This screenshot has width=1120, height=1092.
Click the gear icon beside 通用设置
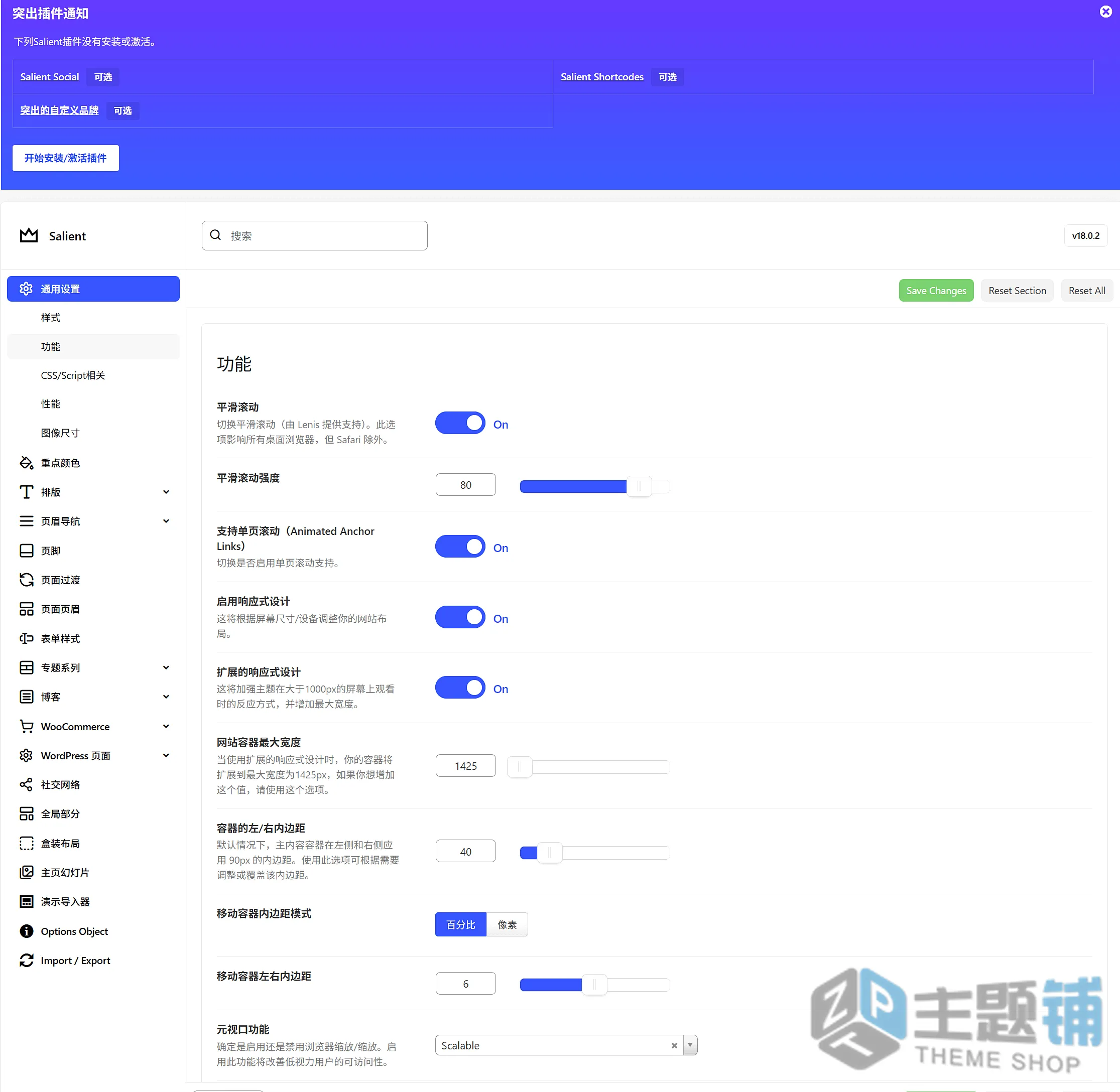[26, 289]
